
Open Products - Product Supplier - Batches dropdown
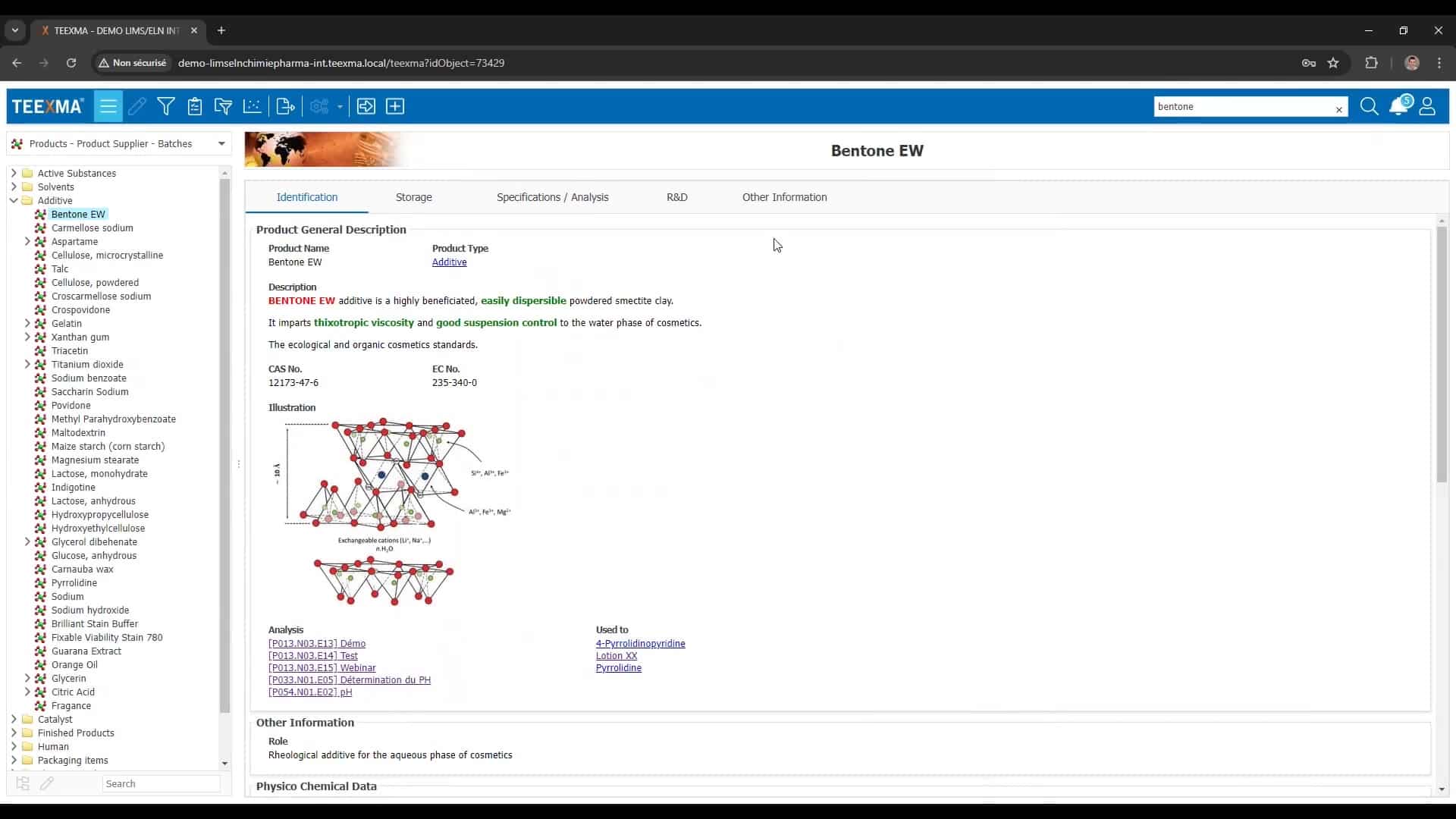pos(119,143)
